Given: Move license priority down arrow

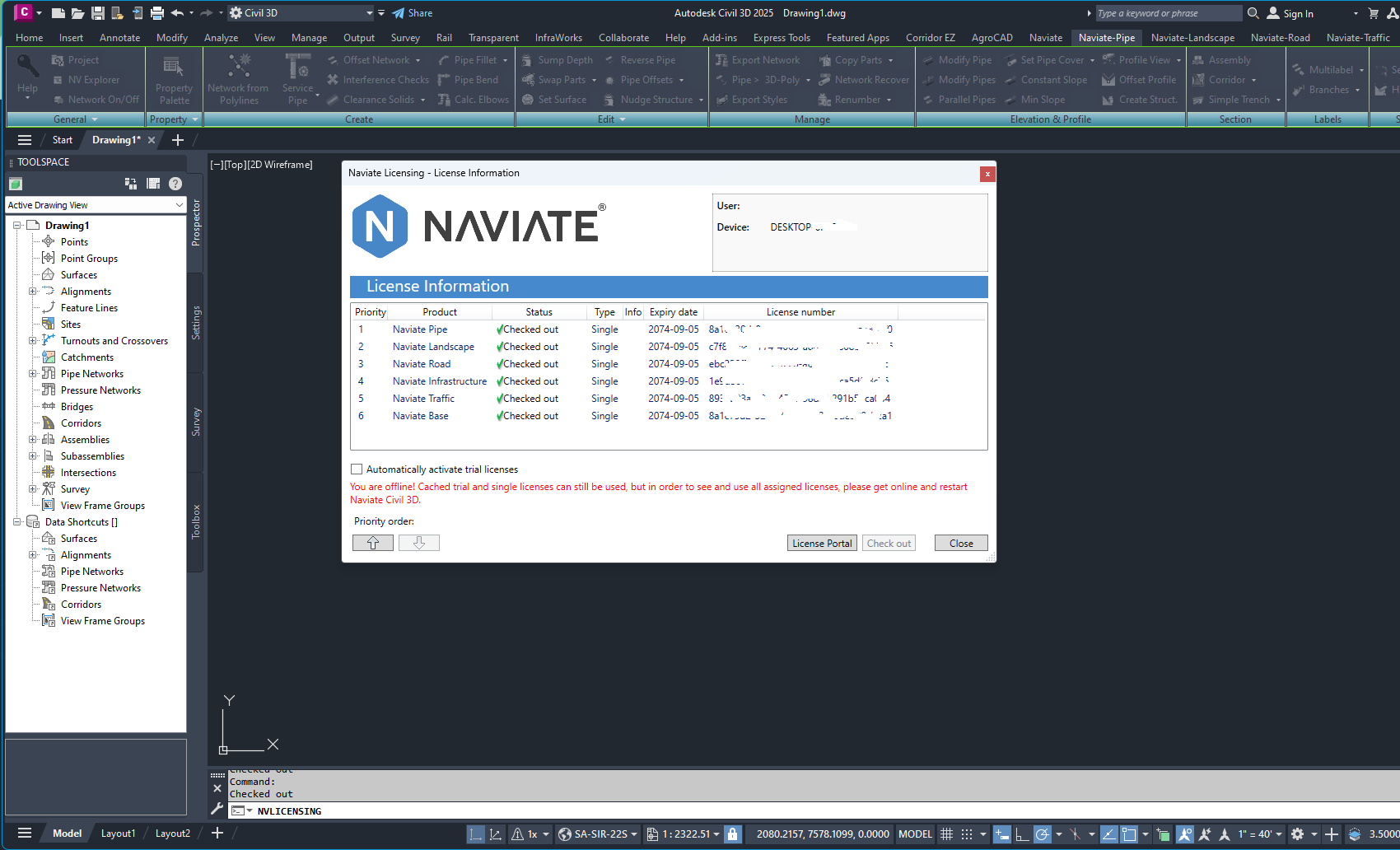Looking at the screenshot, I should pos(419,543).
